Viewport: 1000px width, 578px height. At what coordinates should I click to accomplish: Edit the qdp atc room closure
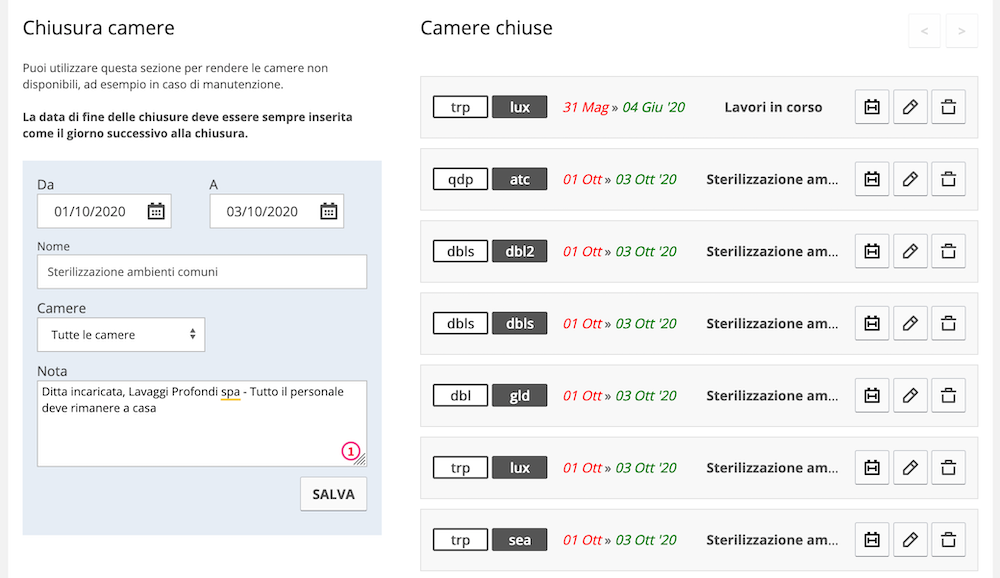[910, 179]
